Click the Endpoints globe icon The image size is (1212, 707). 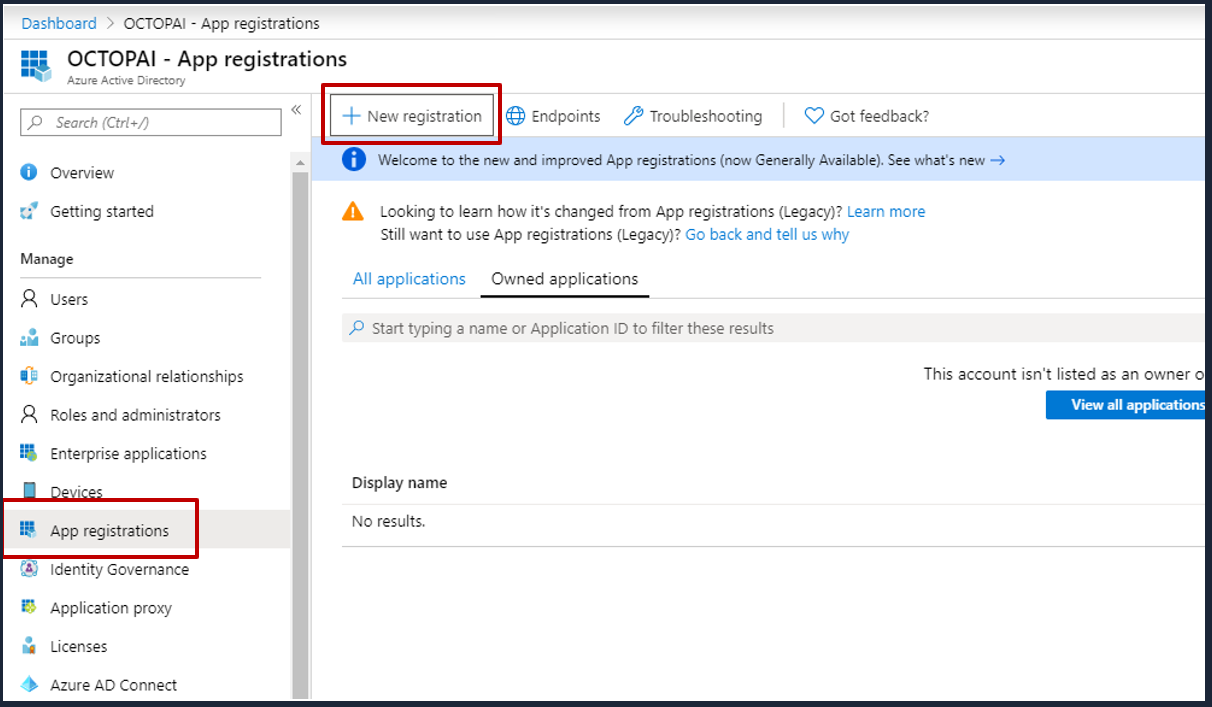click(x=516, y=116)
